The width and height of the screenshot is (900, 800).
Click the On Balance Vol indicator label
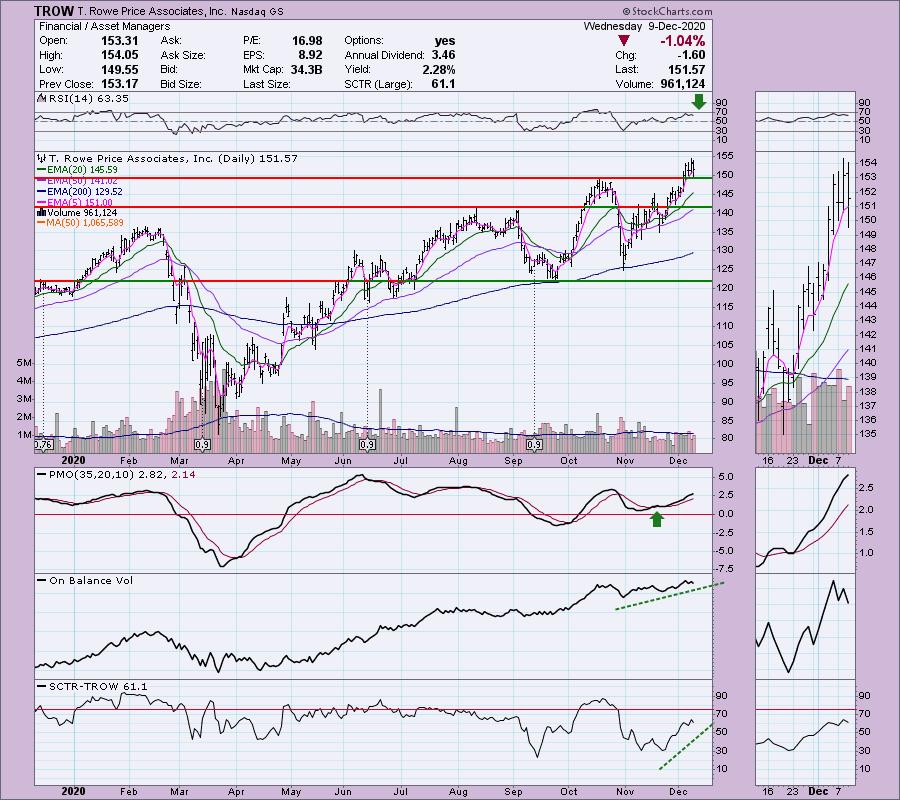pos(91,580)
